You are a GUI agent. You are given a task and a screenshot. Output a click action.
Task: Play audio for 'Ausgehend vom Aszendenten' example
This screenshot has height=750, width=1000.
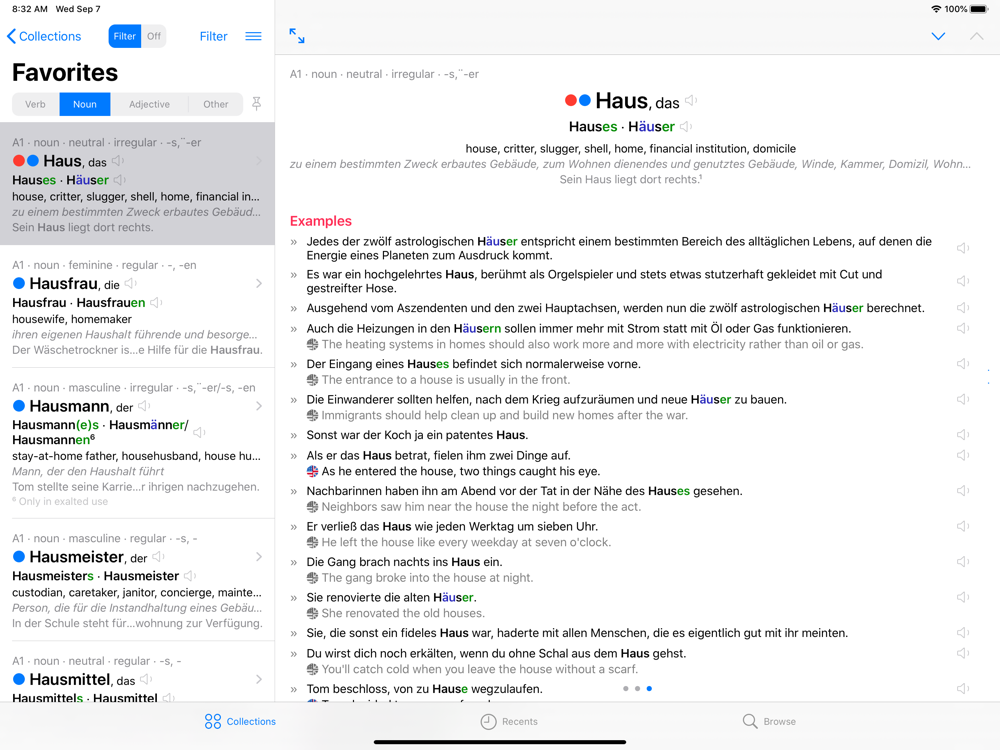click(963, 308)
